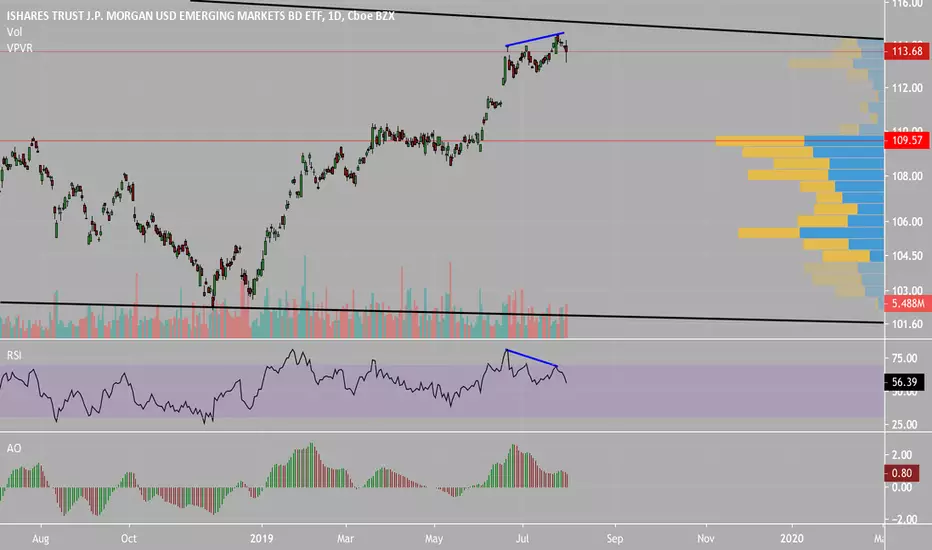Click the 25.00 RSI axis label

pos(905,425)
